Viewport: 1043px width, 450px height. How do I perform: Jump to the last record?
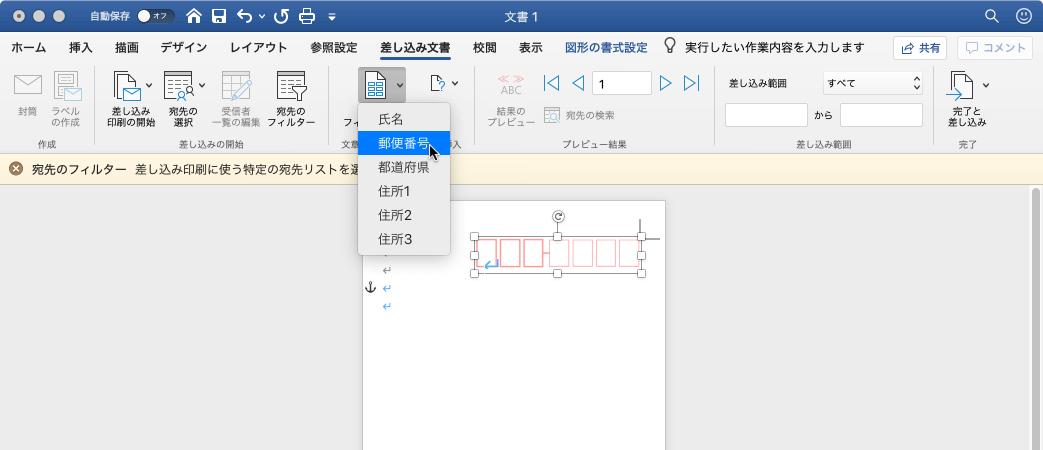692,83
